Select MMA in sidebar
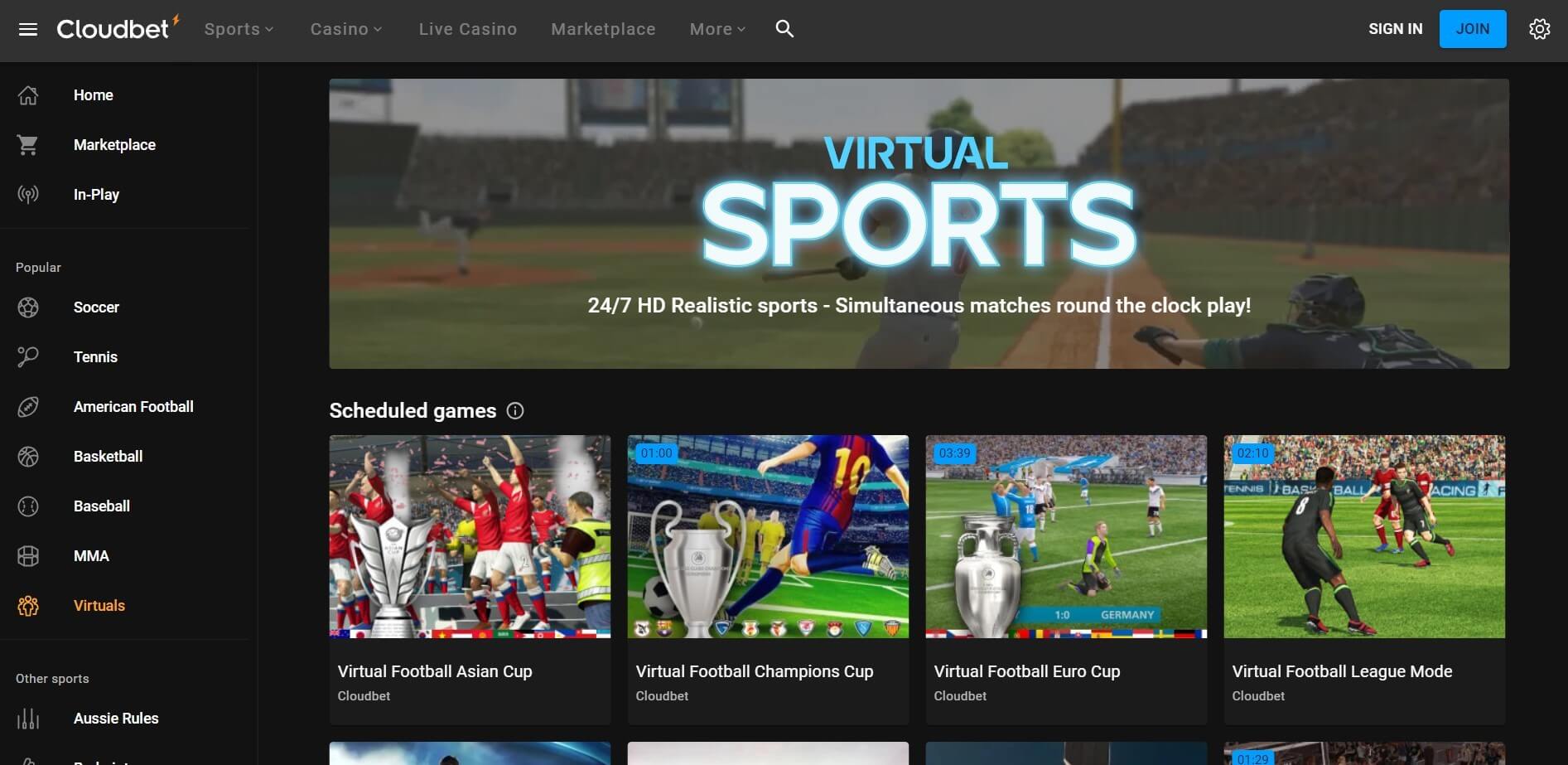Image resolution: width=1568 pixels, height=765 pixels. (x=91, y=556)
